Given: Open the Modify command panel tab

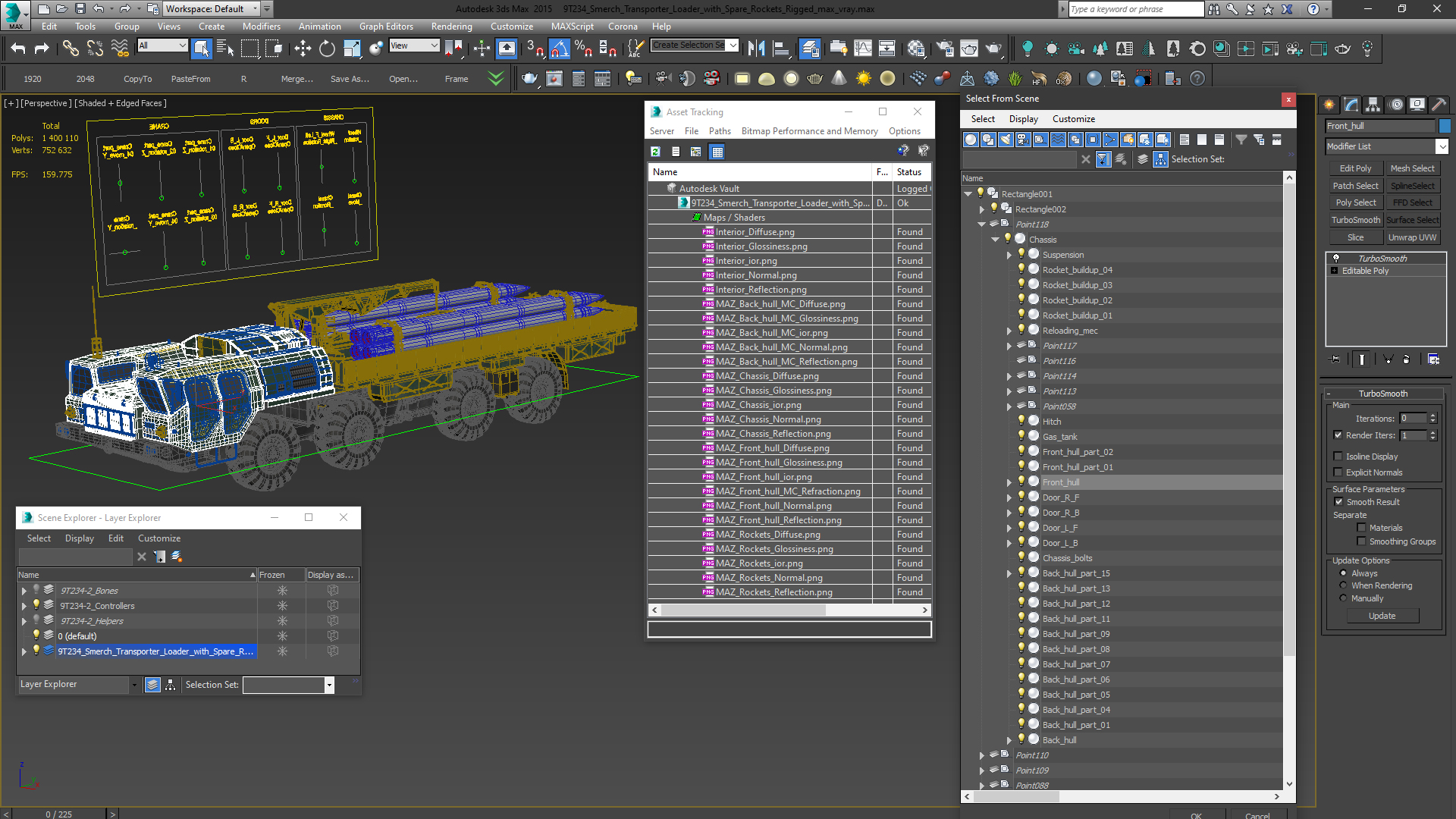Looking at the screenshot, I should (x=1351, y=105).
